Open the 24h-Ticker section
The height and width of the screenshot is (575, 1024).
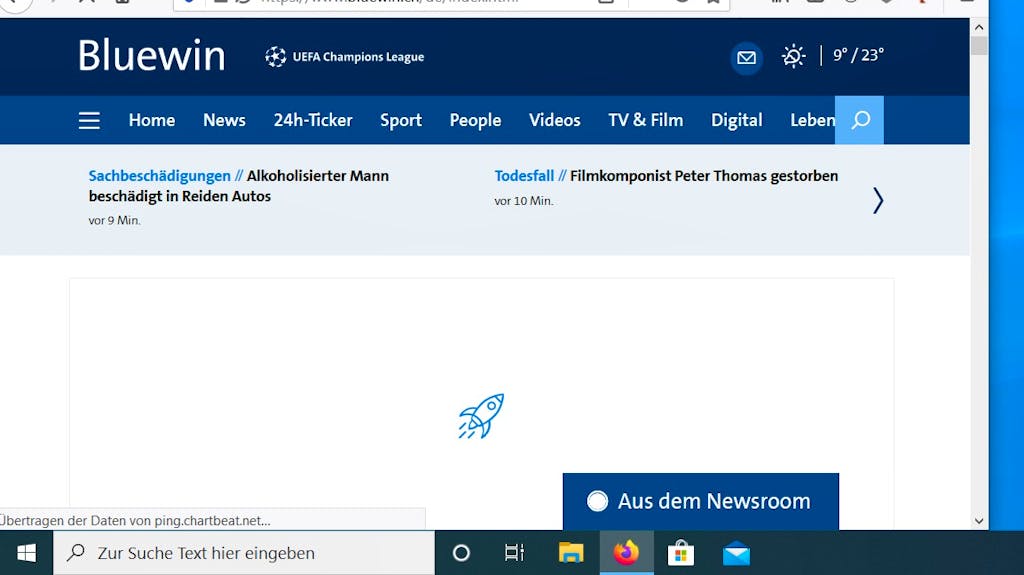(313, 120)
